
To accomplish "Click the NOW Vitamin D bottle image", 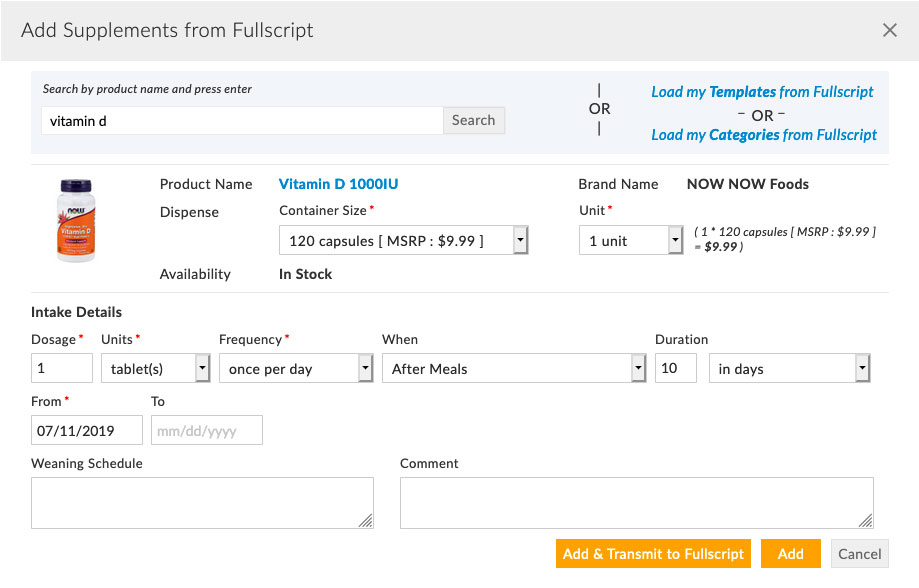I will click(x=78, y=219).
